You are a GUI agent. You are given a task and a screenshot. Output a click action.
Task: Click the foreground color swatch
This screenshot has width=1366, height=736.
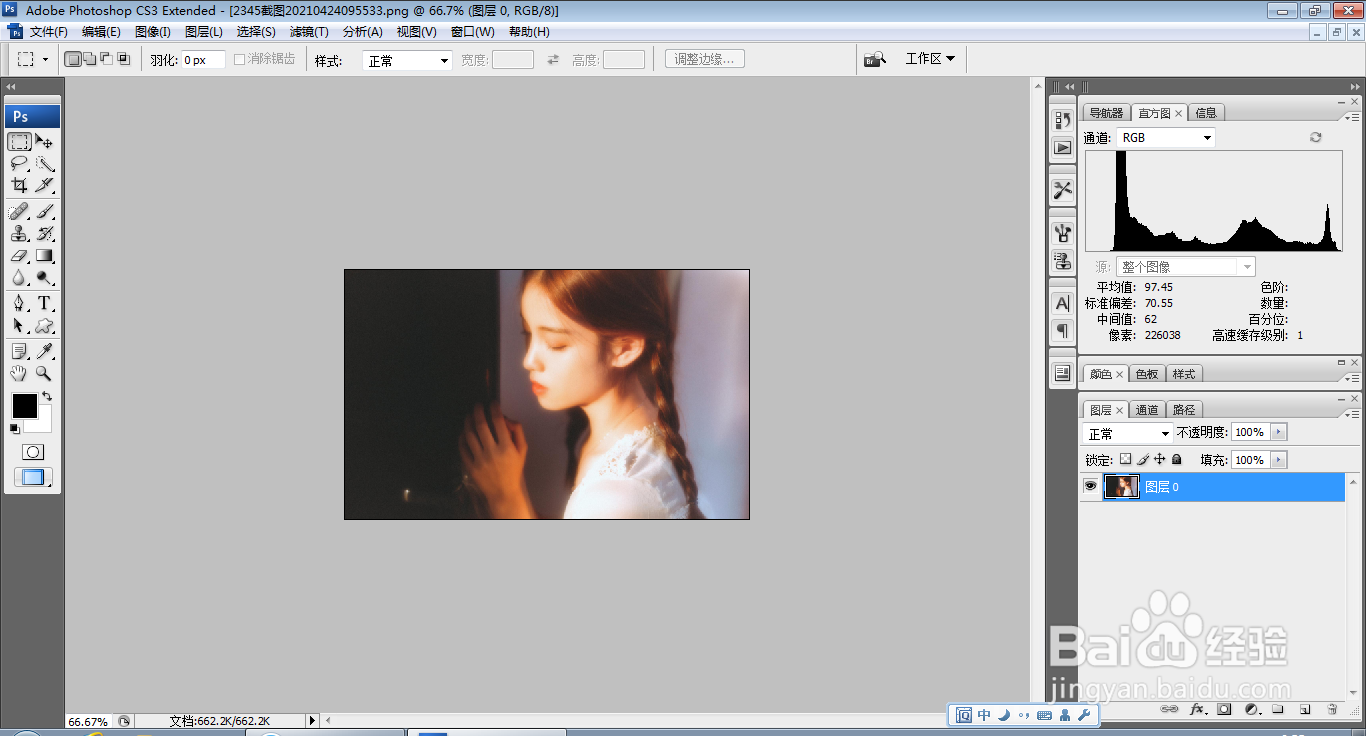tap(24, 406)
